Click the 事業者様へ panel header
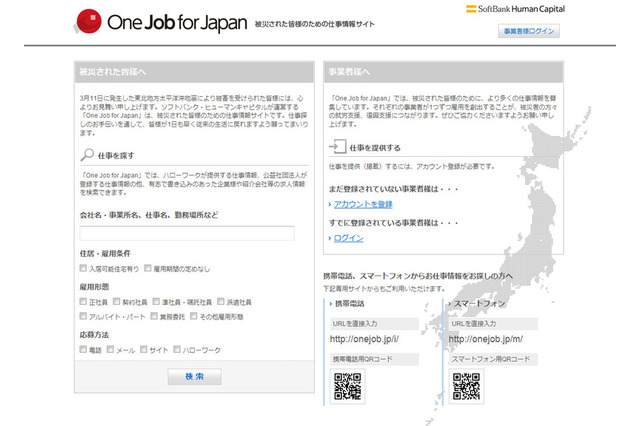640x426 pixels. (443, 72)
